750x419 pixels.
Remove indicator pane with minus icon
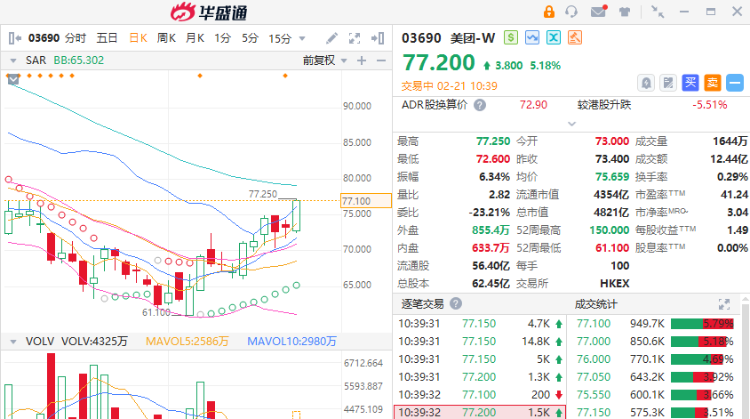coord(381,60)
